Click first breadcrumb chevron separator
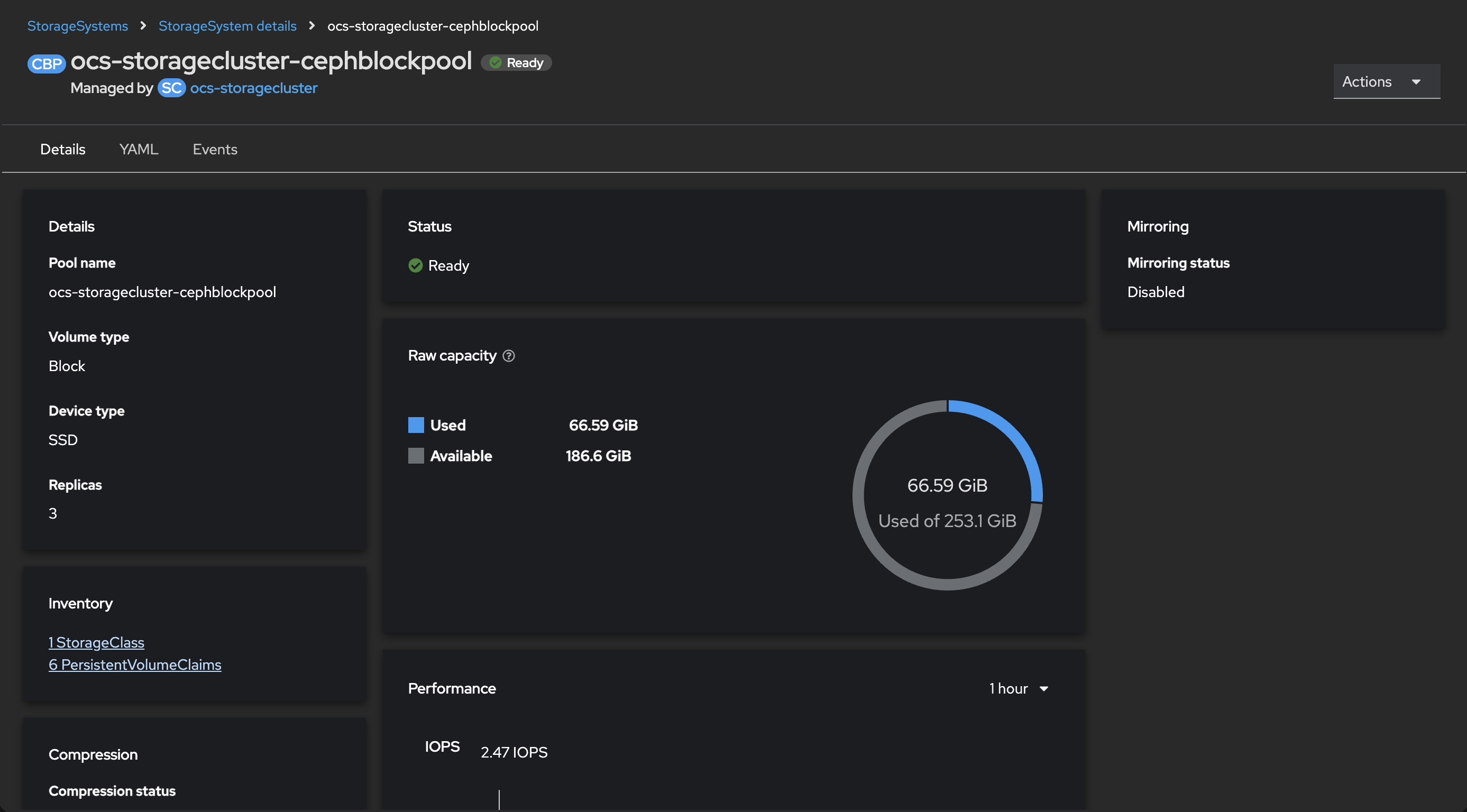 [x=143, y=25]
